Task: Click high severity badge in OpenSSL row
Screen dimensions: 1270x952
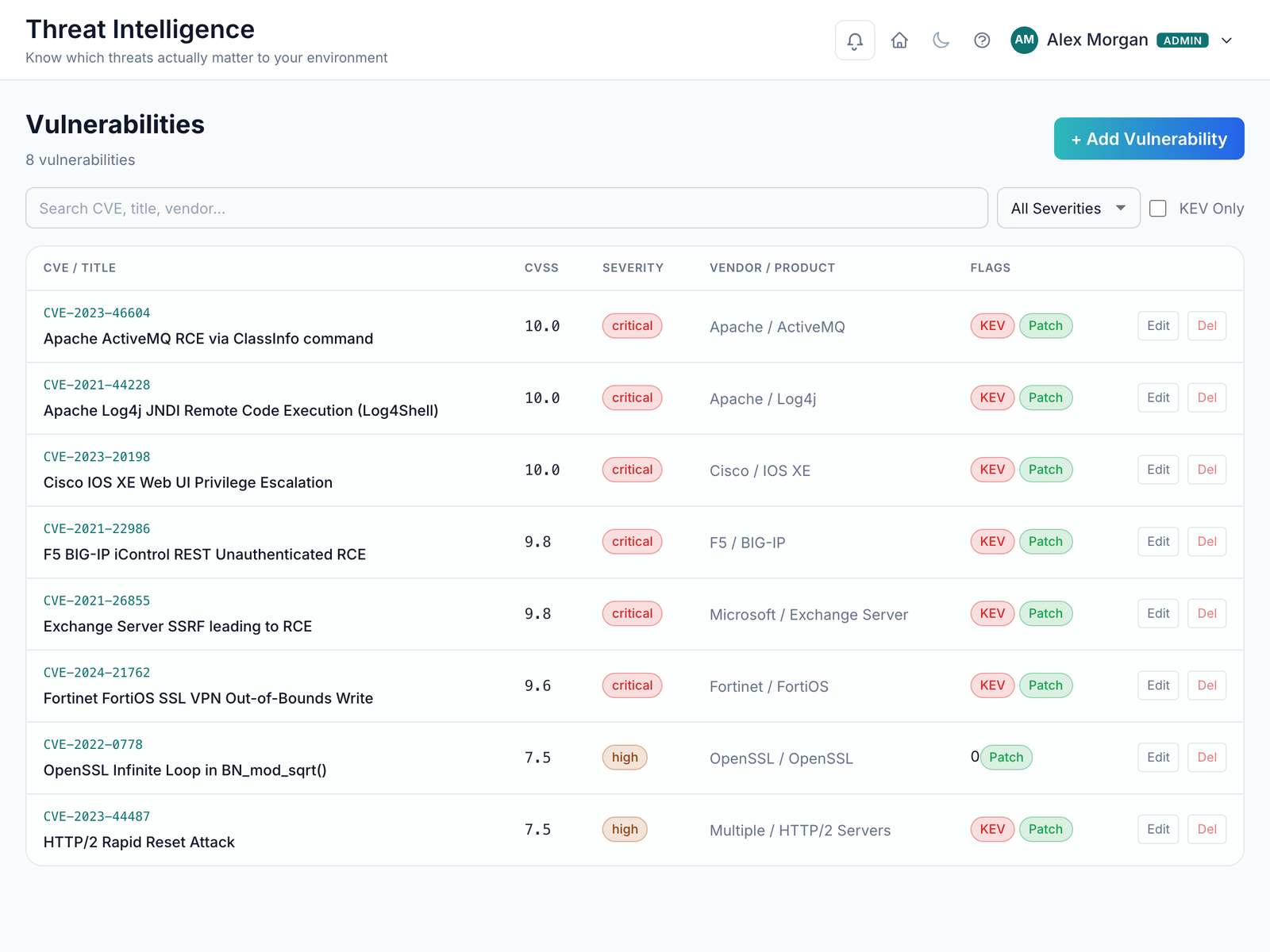Action: 625,758
